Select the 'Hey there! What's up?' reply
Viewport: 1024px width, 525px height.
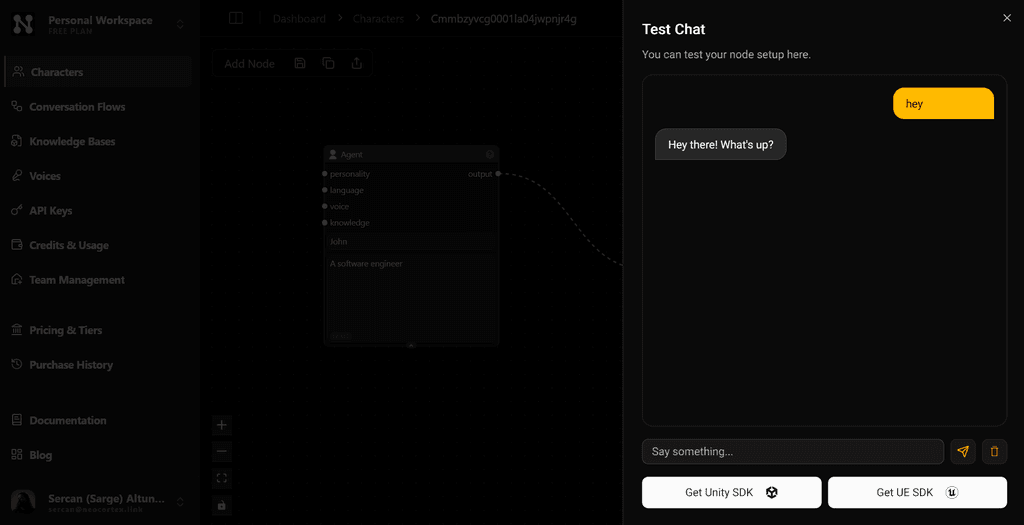click(720, 144)
